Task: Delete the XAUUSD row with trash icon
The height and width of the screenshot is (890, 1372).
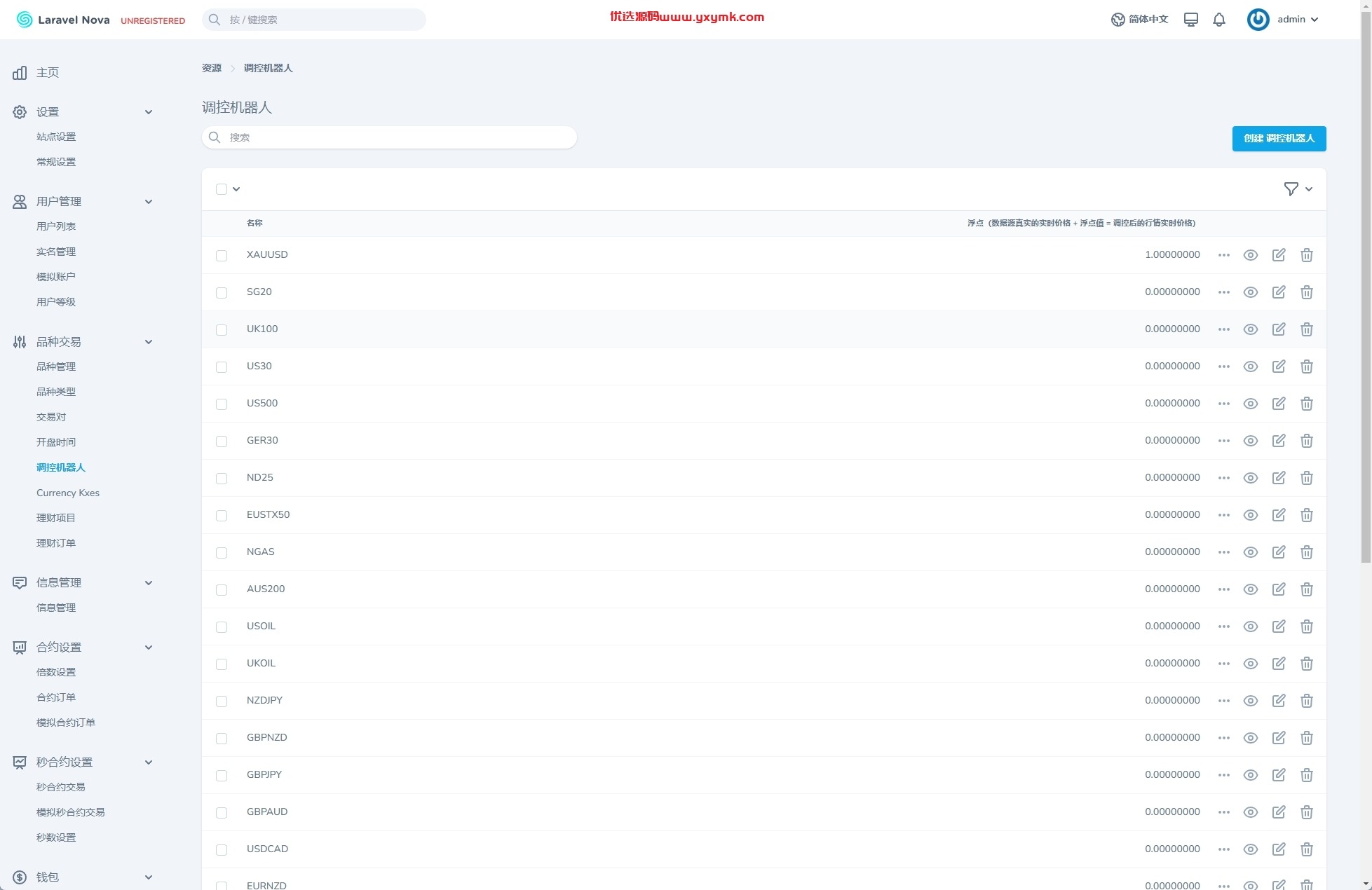Action: pyautogui.click(x=1307, y=255)
